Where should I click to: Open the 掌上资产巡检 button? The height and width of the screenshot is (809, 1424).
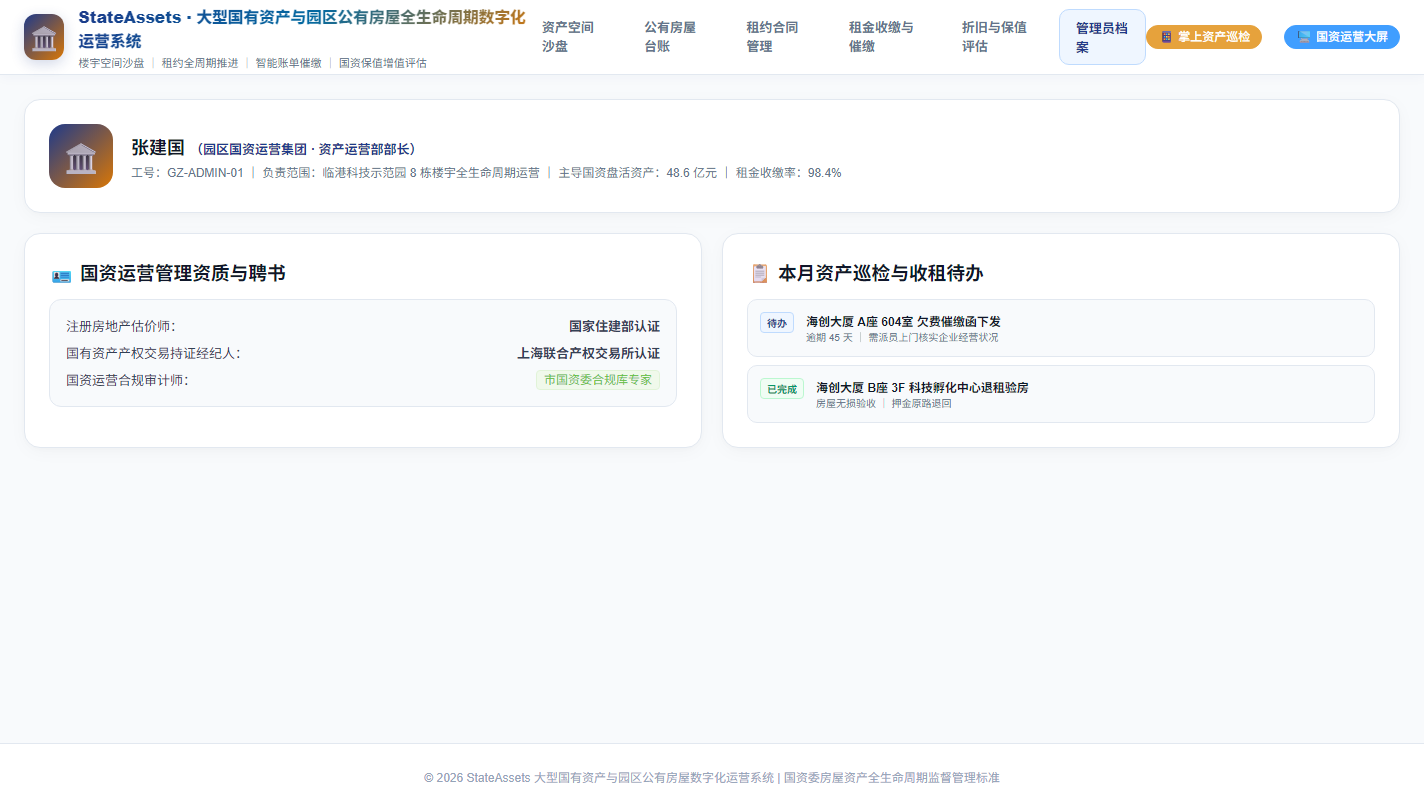1204,37
